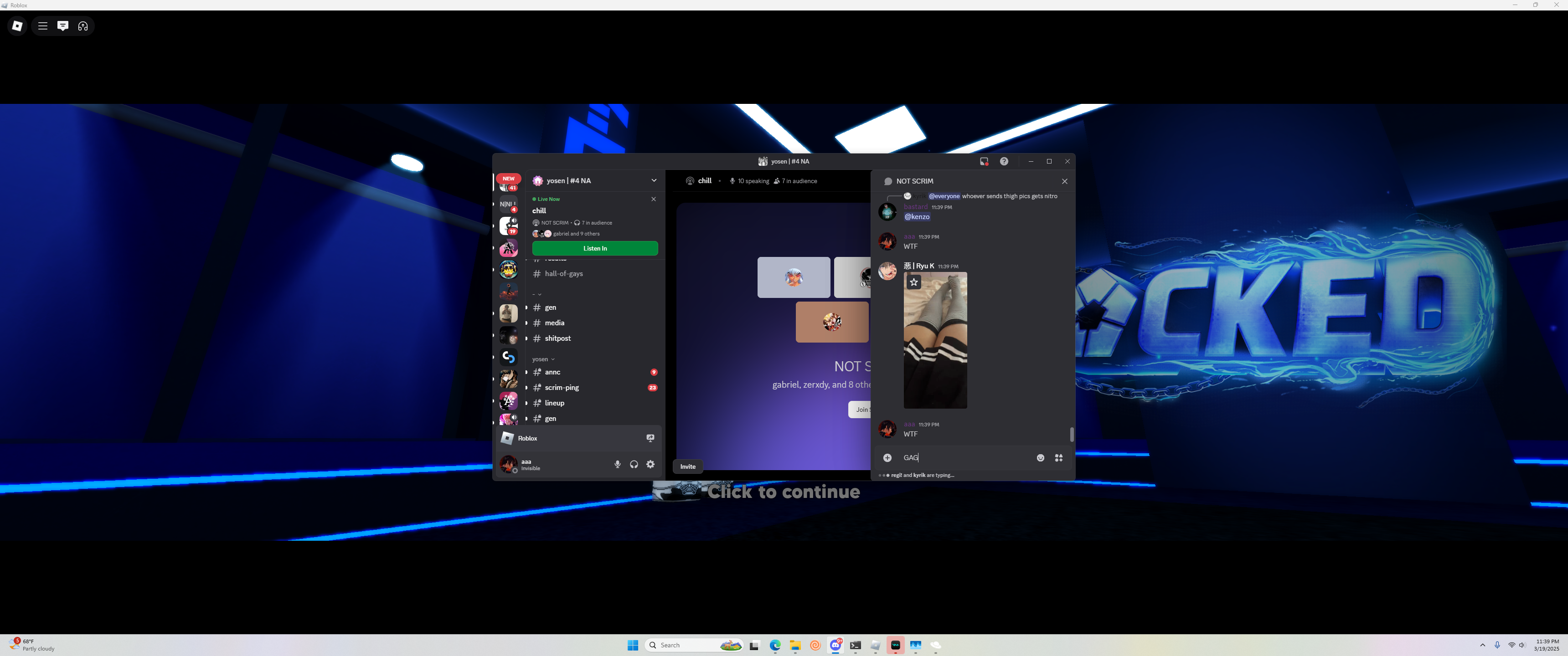Screen dimensions: 1568x656
Task: Toggle headphone deafen in Discord
Action: click(634, 464)
